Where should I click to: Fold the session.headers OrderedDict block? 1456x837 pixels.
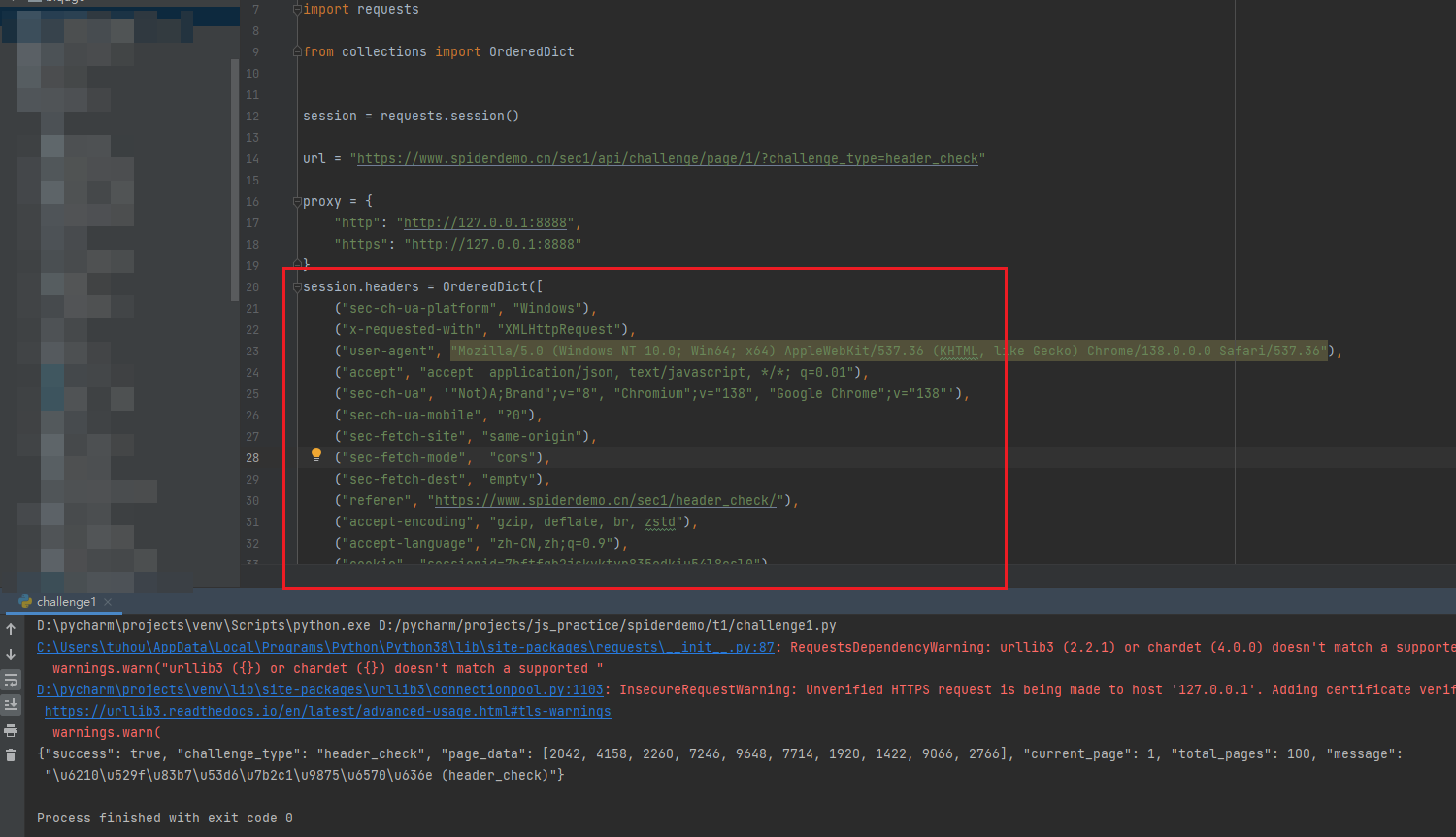pos(297,287)
